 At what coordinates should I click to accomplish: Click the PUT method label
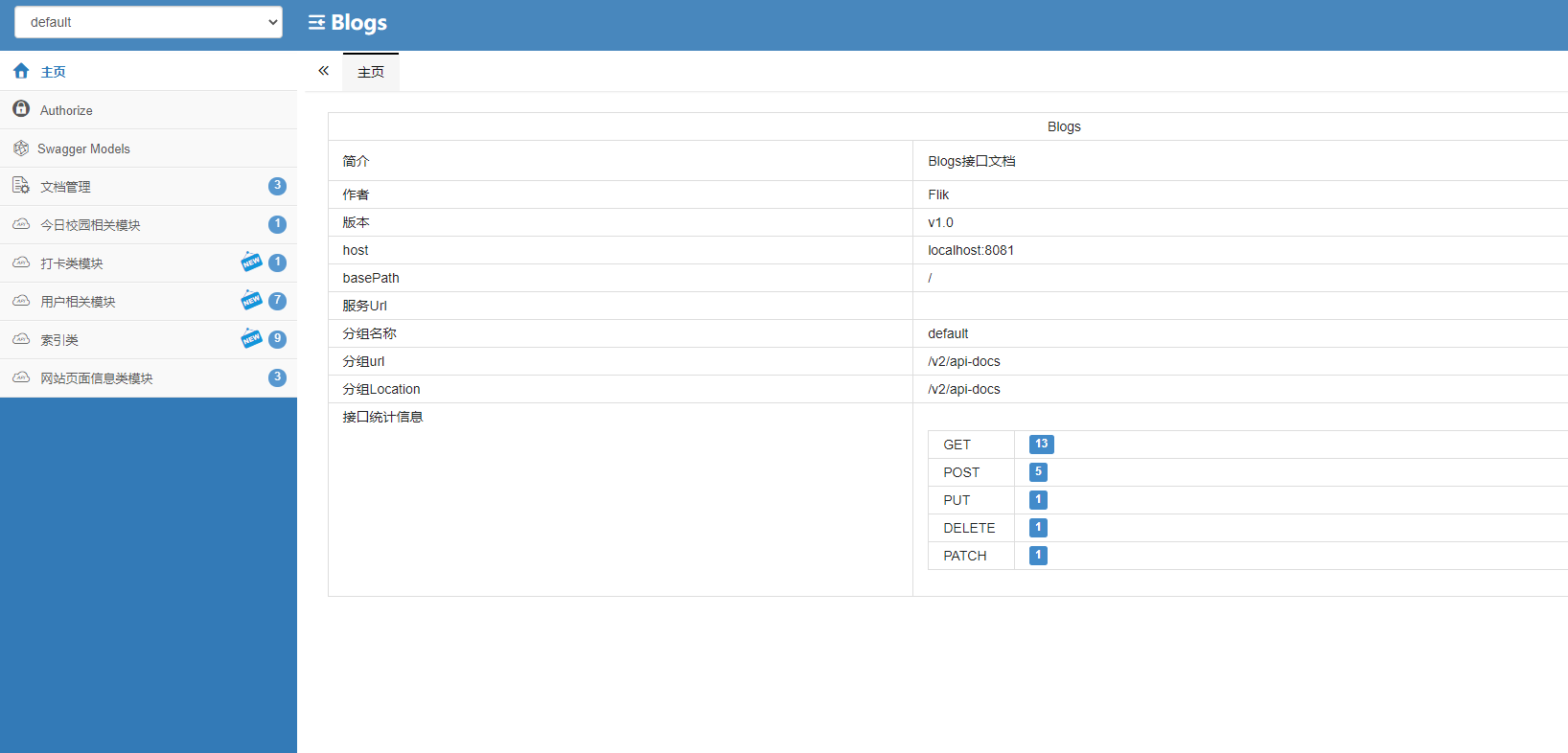tap(957, 500)
